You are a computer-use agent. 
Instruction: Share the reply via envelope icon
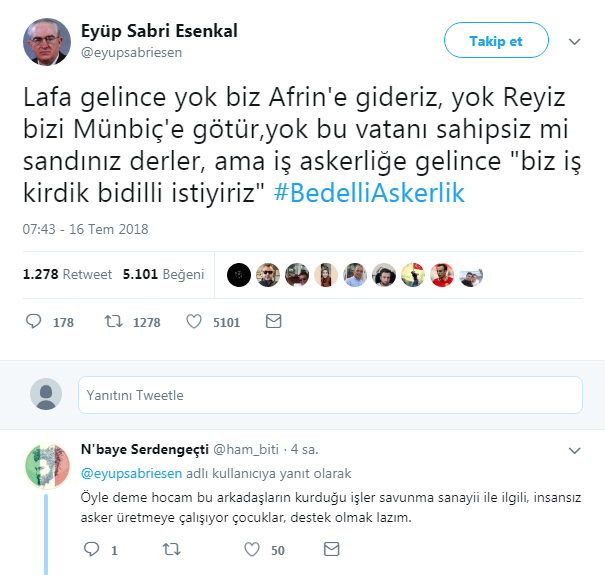click(x=331, y=549)
